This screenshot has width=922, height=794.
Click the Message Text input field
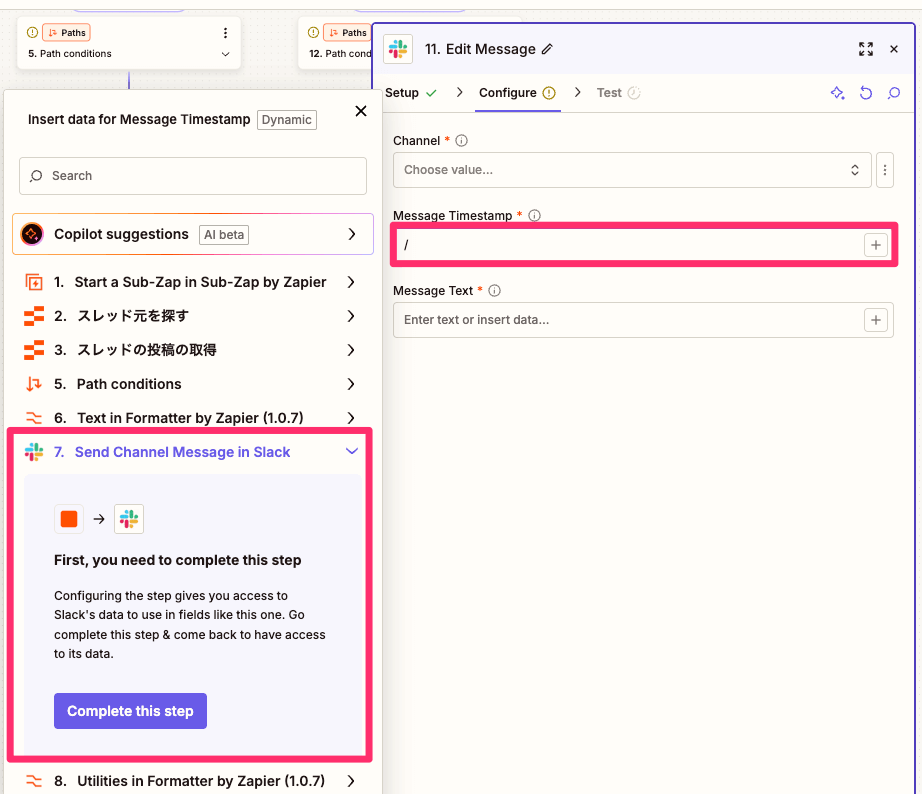pyautogui.click(x=625, y=320)
